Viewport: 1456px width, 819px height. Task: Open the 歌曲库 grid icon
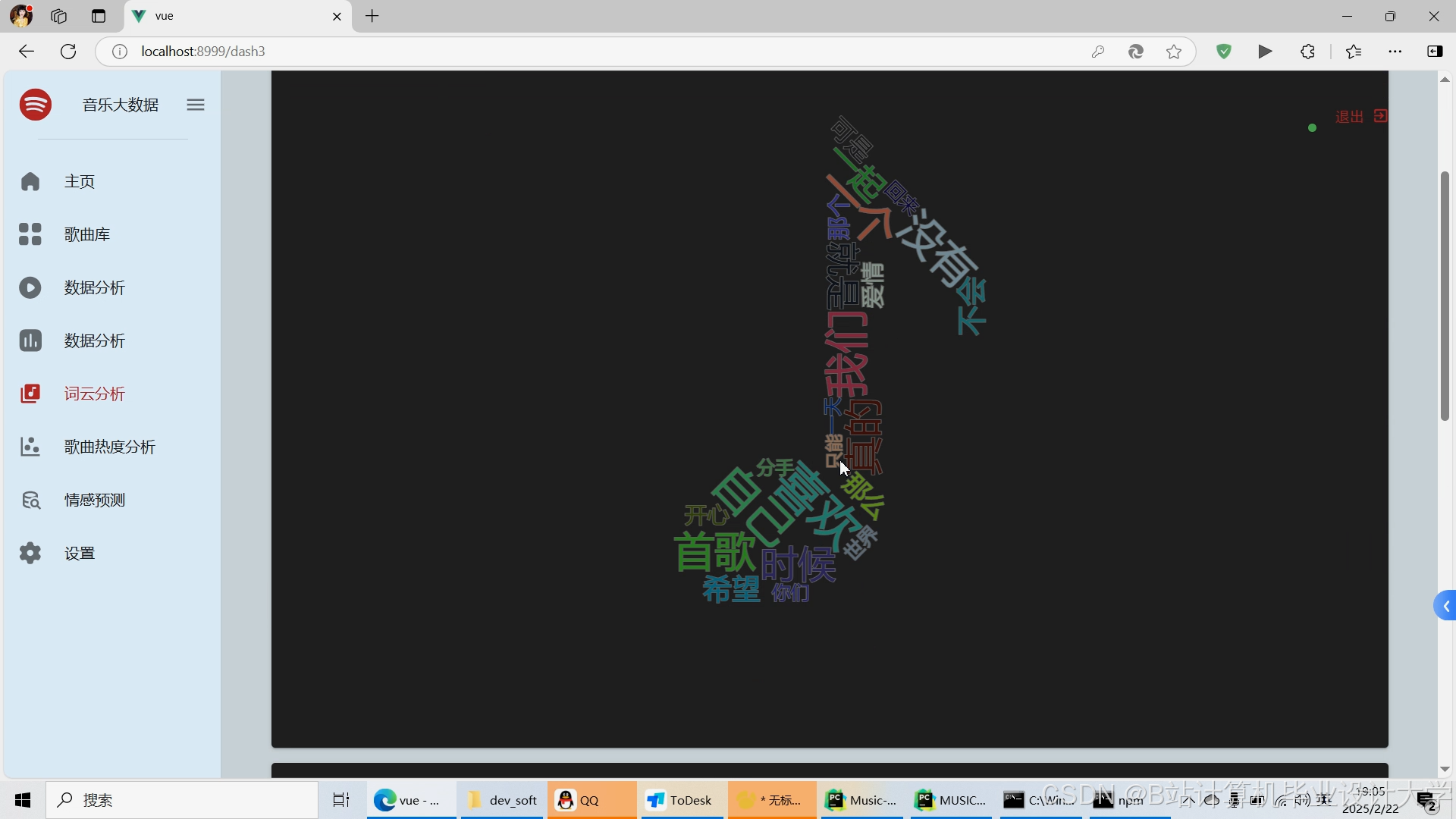(x=30, y=234)
